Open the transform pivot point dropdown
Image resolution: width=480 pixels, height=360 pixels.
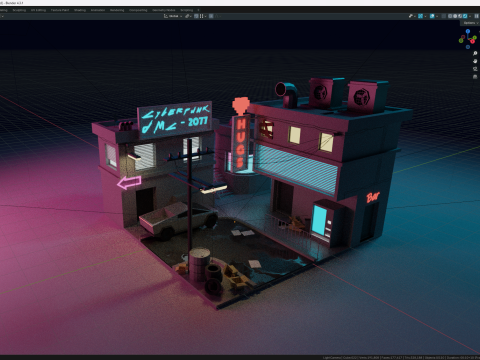(188, 16)
